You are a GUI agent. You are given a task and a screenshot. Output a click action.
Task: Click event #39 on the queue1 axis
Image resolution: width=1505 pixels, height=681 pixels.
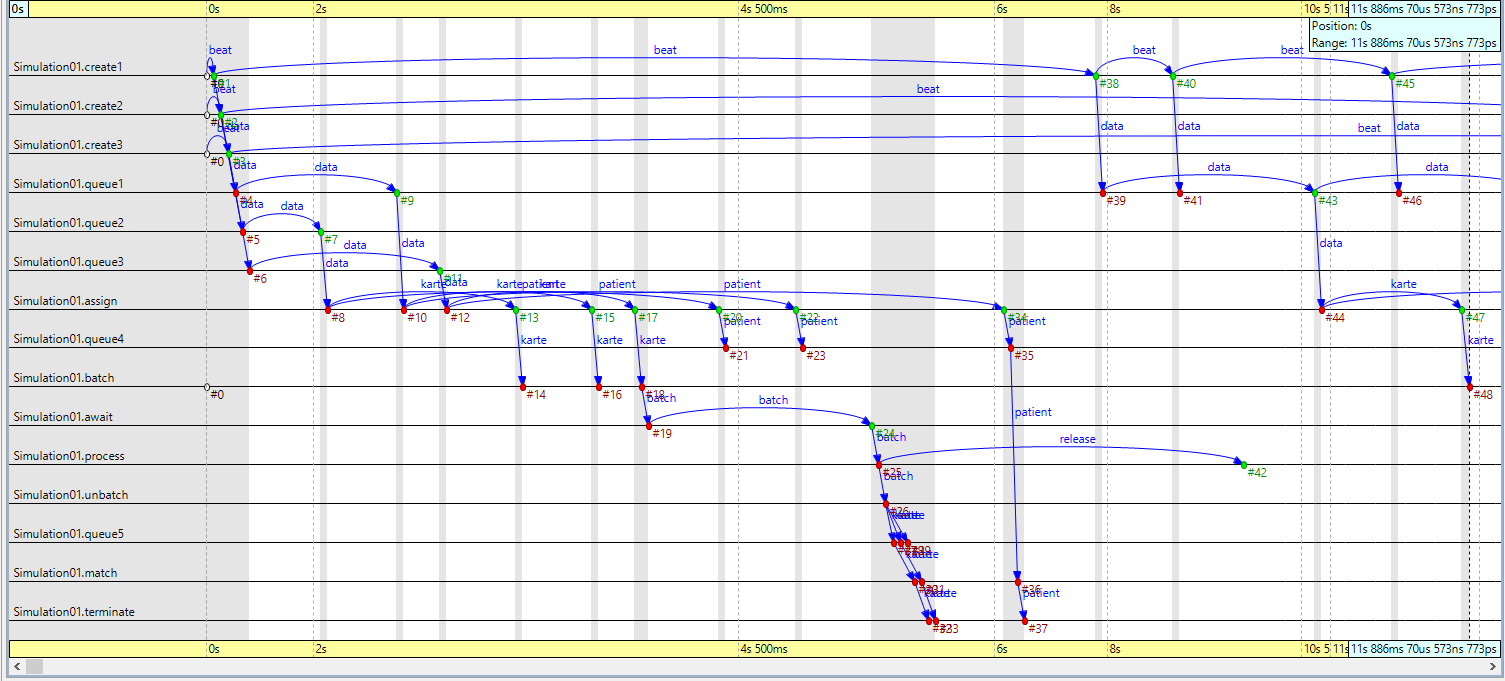click(x=1103, y=193)
